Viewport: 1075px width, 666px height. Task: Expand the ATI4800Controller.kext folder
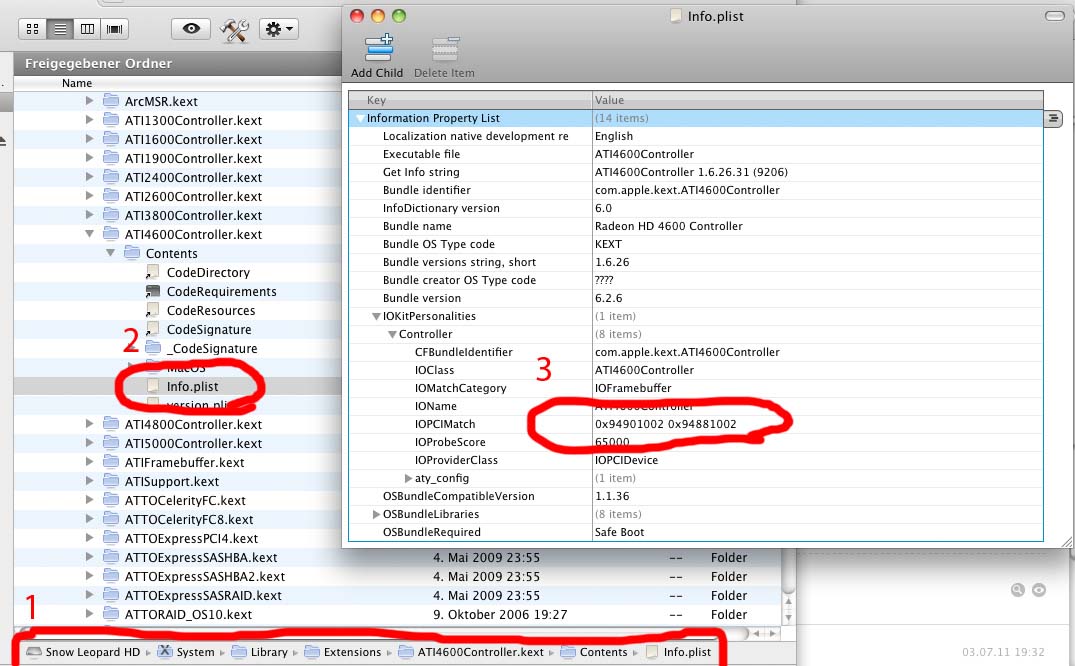pos(90,424)
